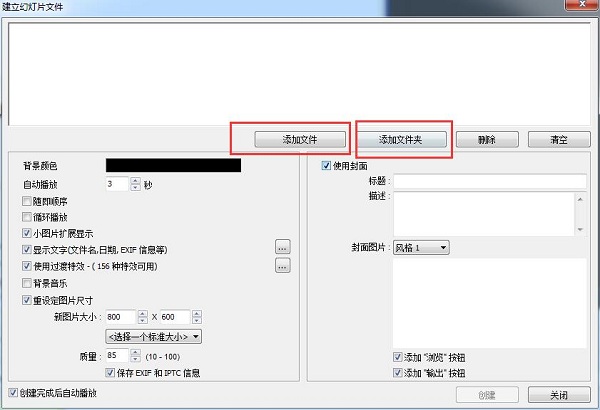Open the … options button beside 显示文字
The image size is (600, 410).
pos(283,247)
